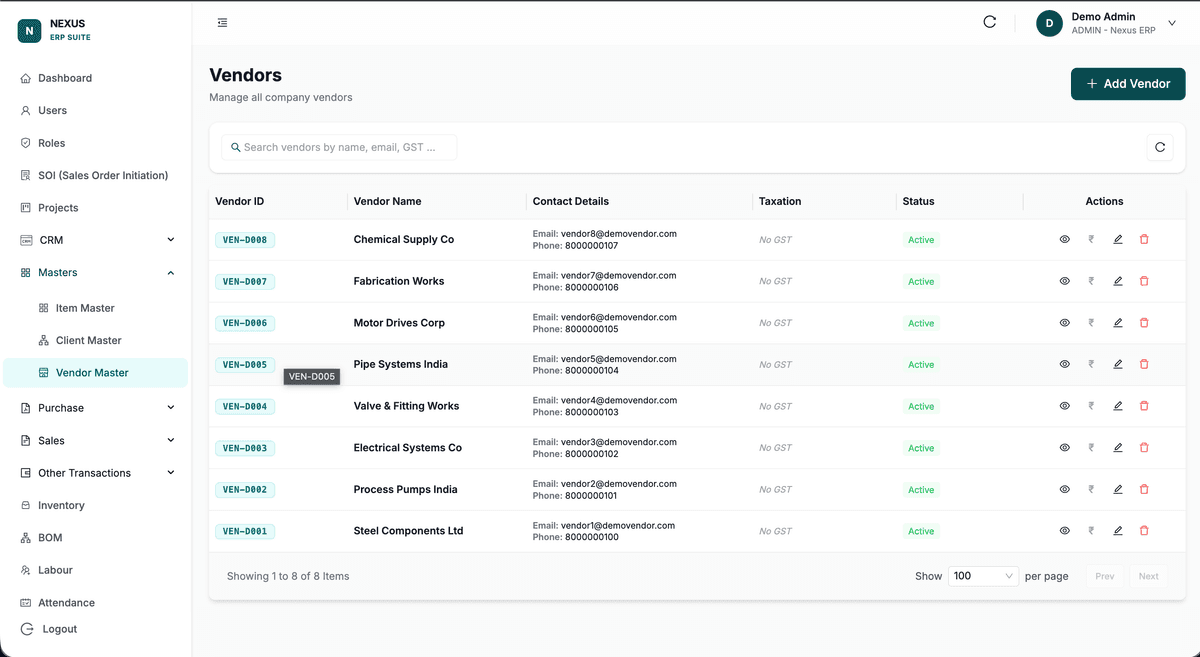Edit the Fabrication Works vendor
Viewport: 1200px width, 657px height.
pyautogui.click(x=1118, y=281)
